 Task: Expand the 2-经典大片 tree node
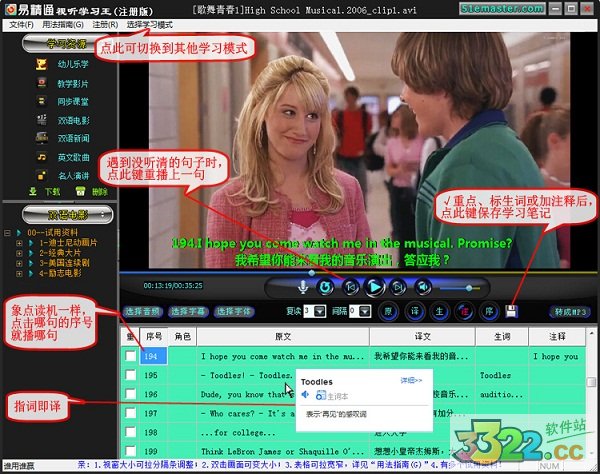tap(19, 253)
